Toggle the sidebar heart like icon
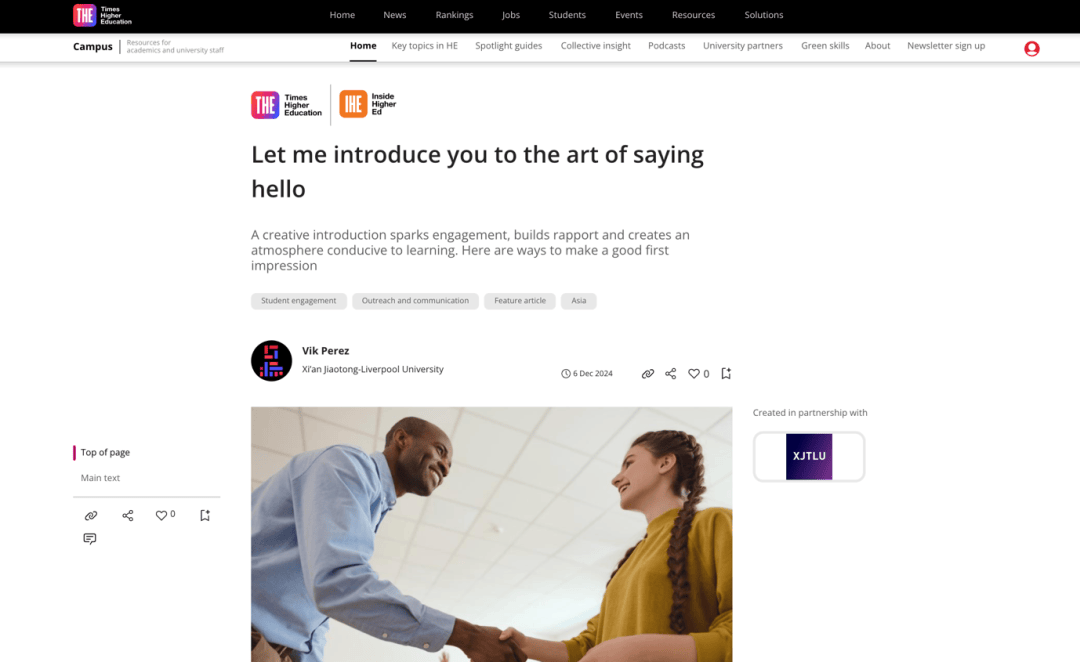Image resolution: width=1080 pixels, height=662 pixels. tap(161, 515)
